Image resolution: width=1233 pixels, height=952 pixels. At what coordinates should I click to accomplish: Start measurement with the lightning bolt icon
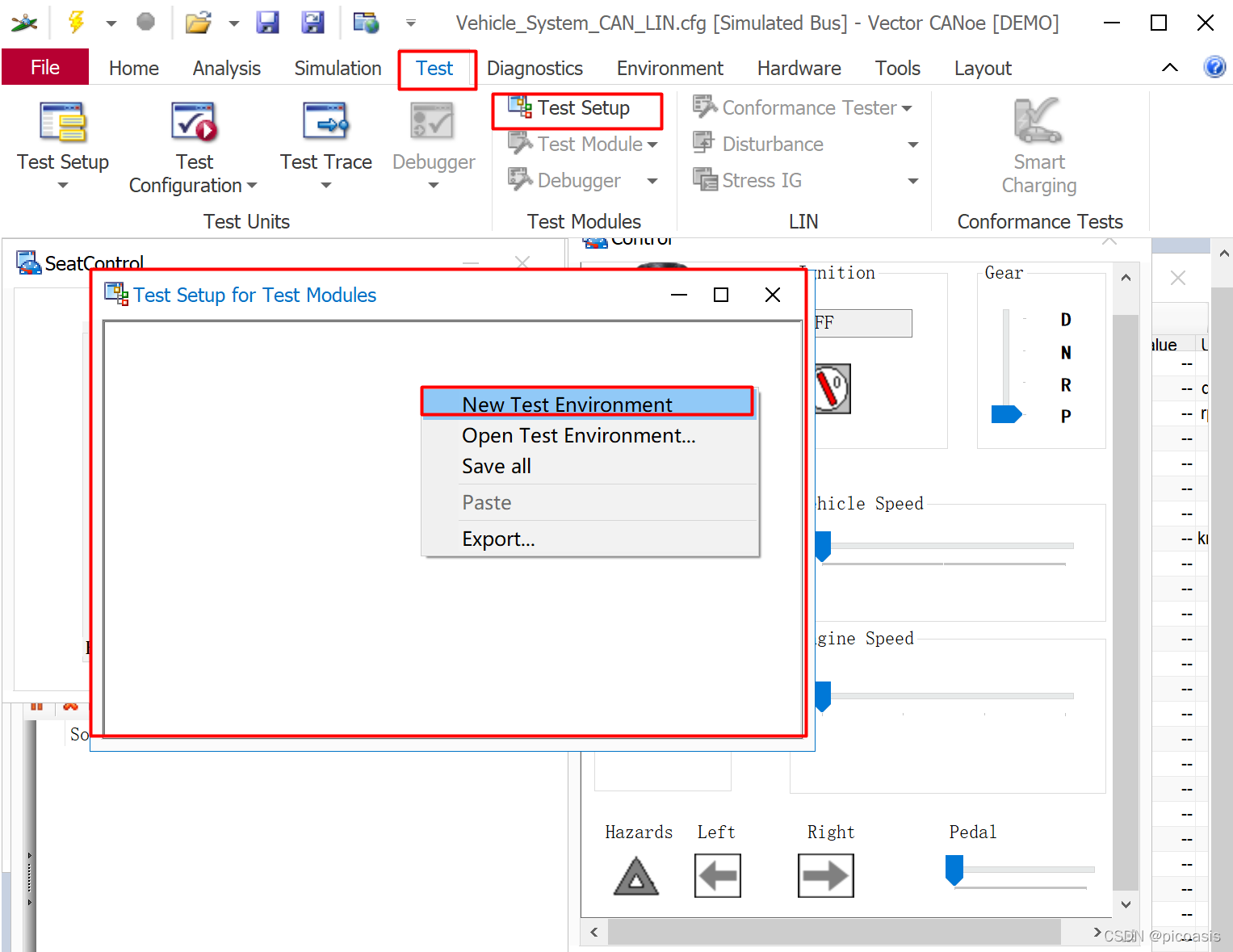[x=76, y=22]
